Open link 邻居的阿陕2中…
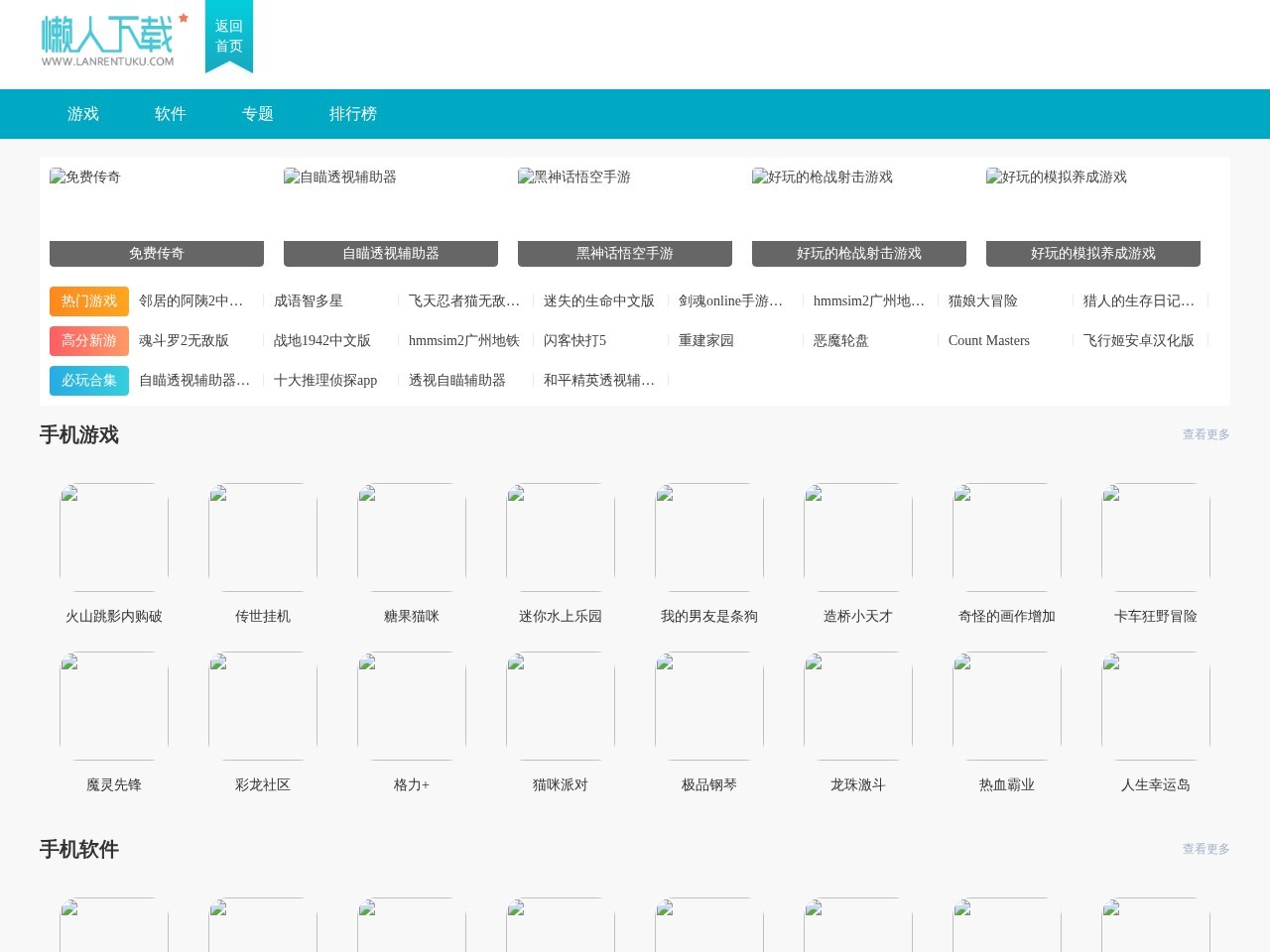1270x952 pixels. point(191,301)
